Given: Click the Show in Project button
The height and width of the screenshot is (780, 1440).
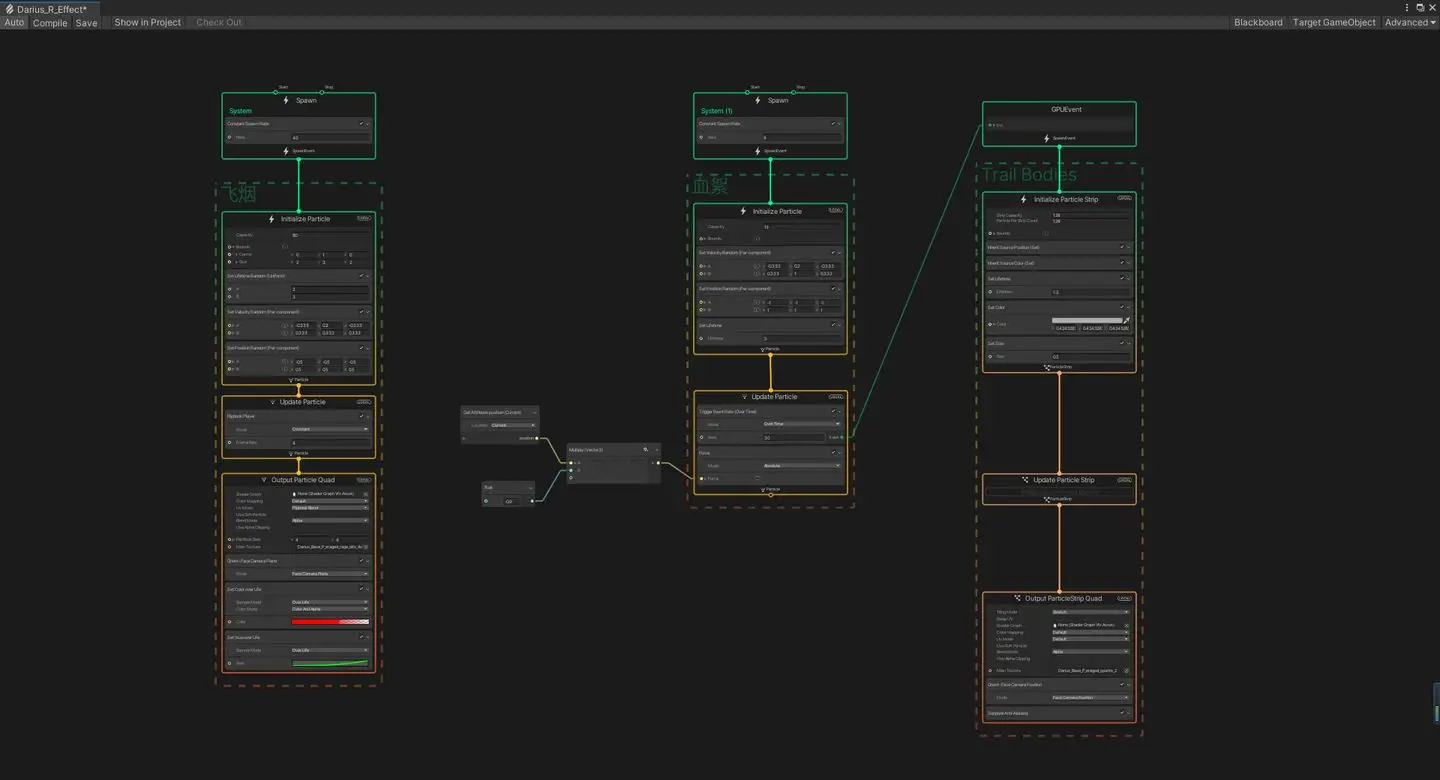Looking at the screenshot, I should 147,22.
